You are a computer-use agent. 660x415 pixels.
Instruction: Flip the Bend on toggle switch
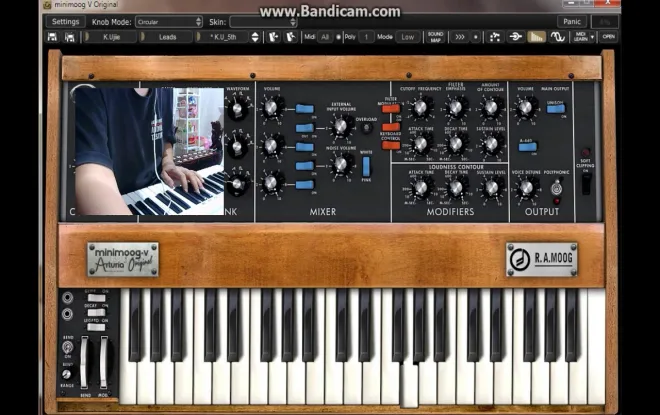click(67, 348)
